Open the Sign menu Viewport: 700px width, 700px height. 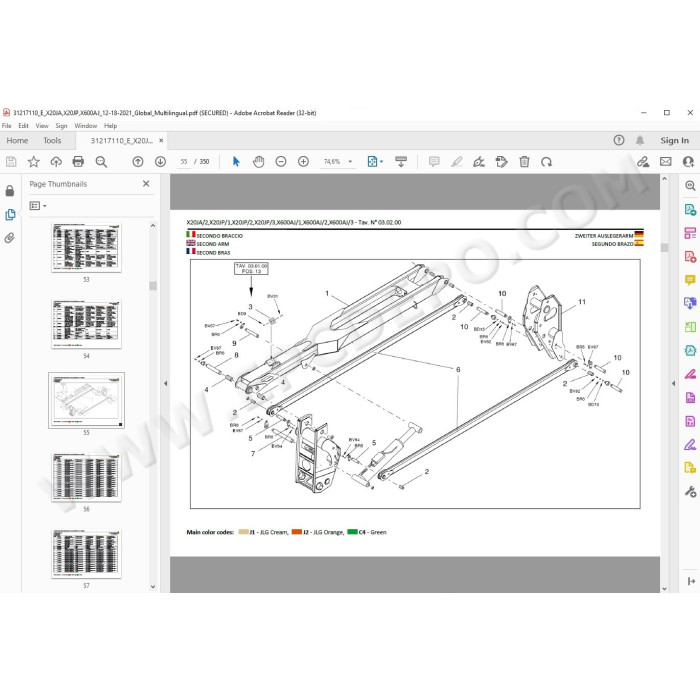(61, 126)
